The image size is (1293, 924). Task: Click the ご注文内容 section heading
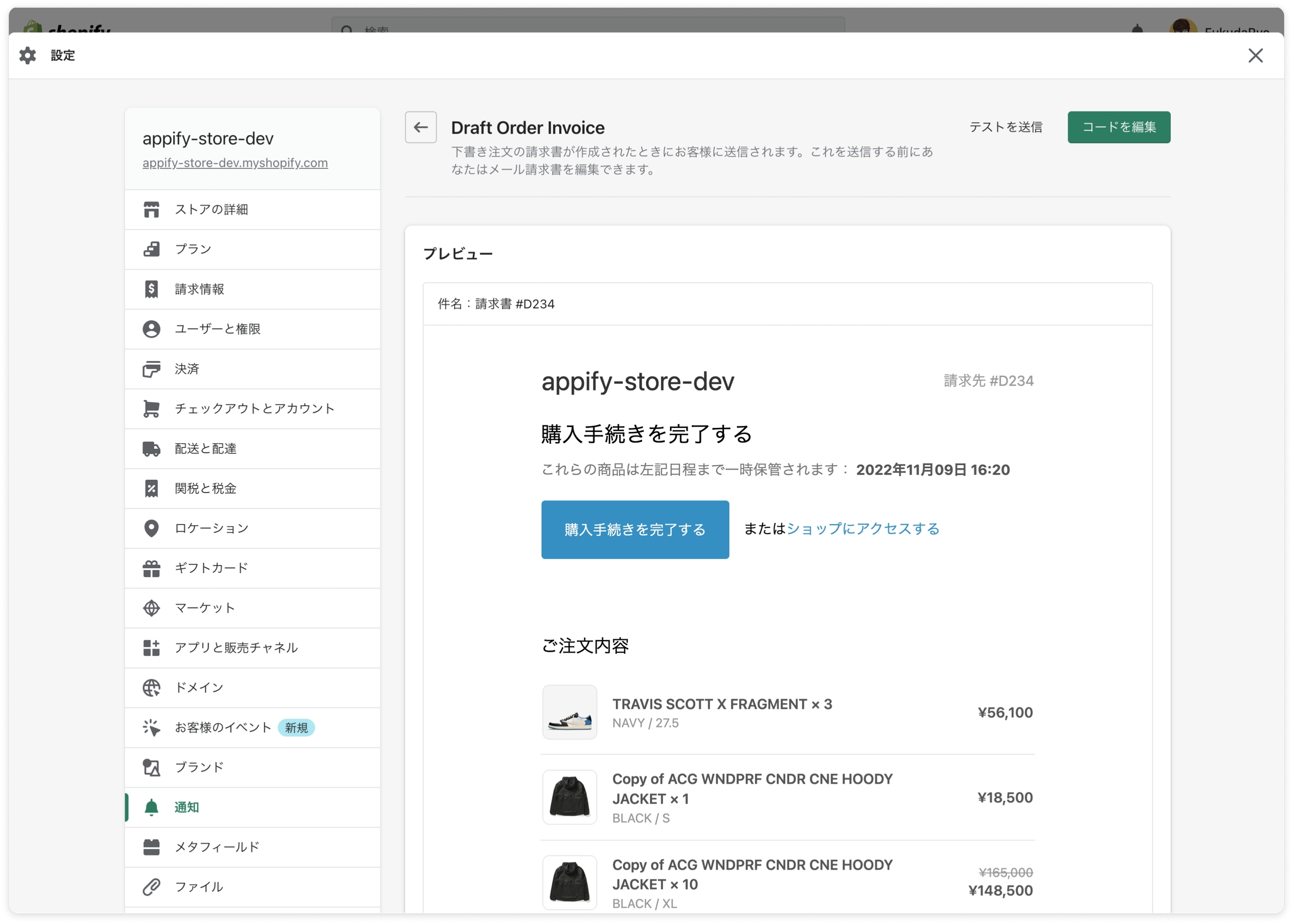tap(584, 646)
